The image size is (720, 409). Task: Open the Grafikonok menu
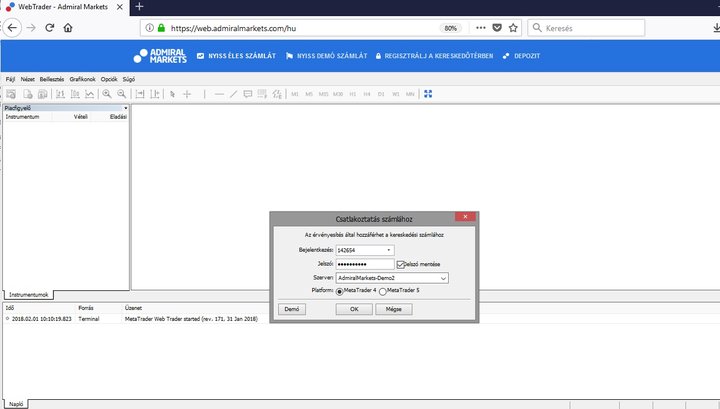coord(82,79)
